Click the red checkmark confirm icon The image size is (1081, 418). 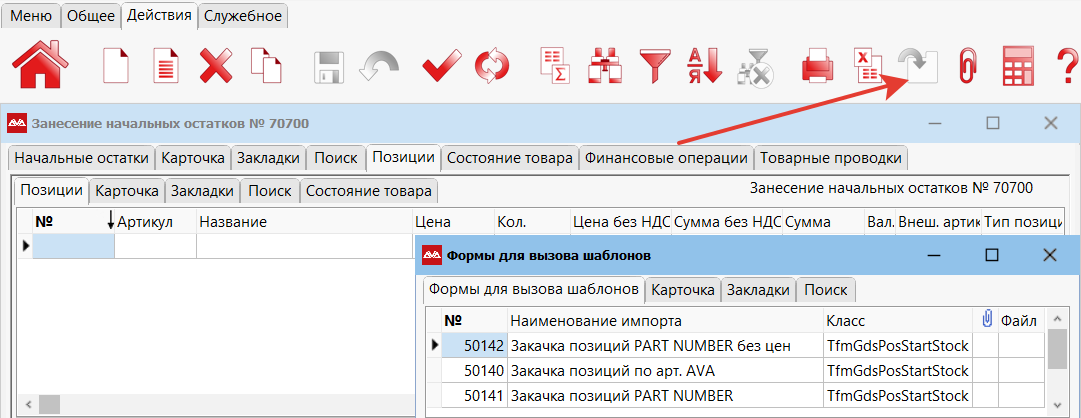tap(439, 67)
